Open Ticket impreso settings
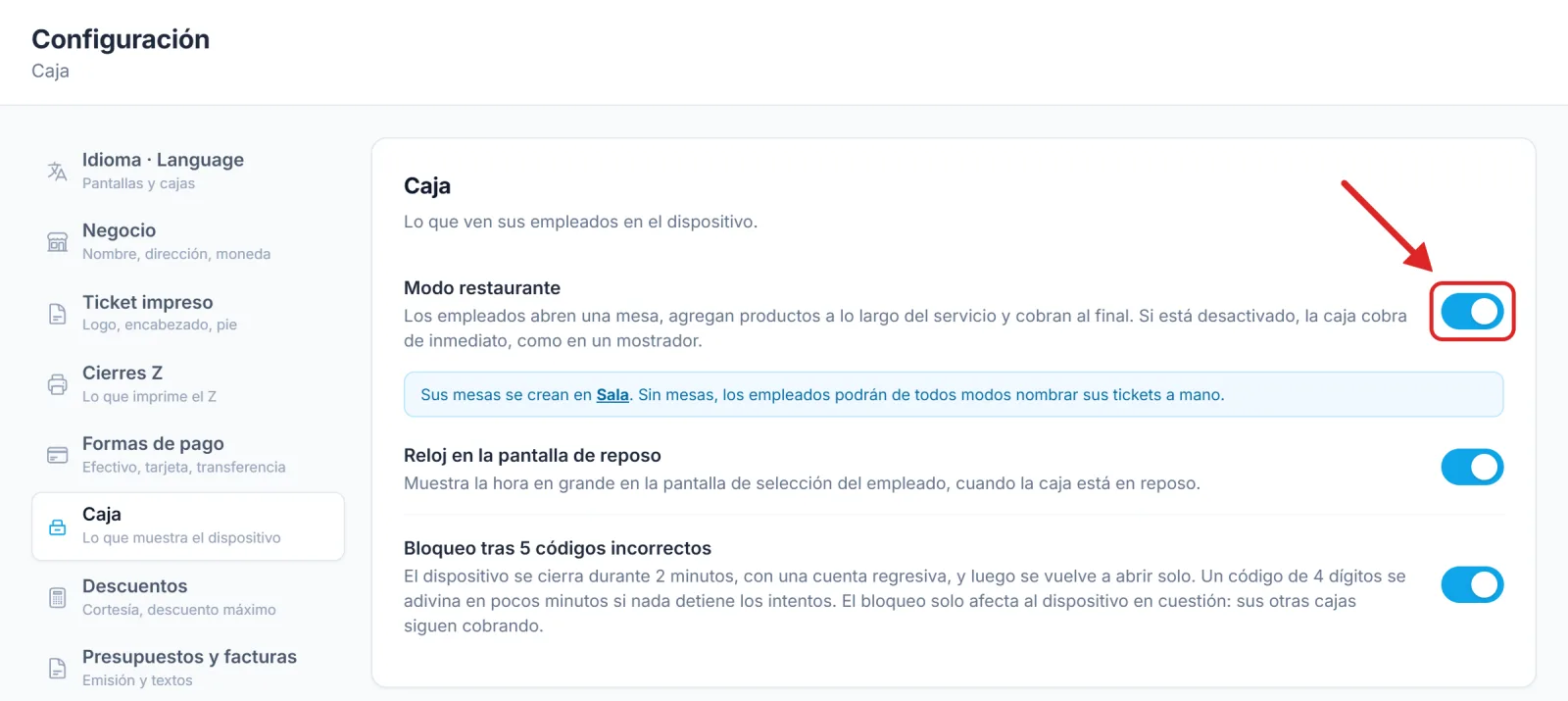The height and width of the screenshot is (701, 1568). (188, 313)
